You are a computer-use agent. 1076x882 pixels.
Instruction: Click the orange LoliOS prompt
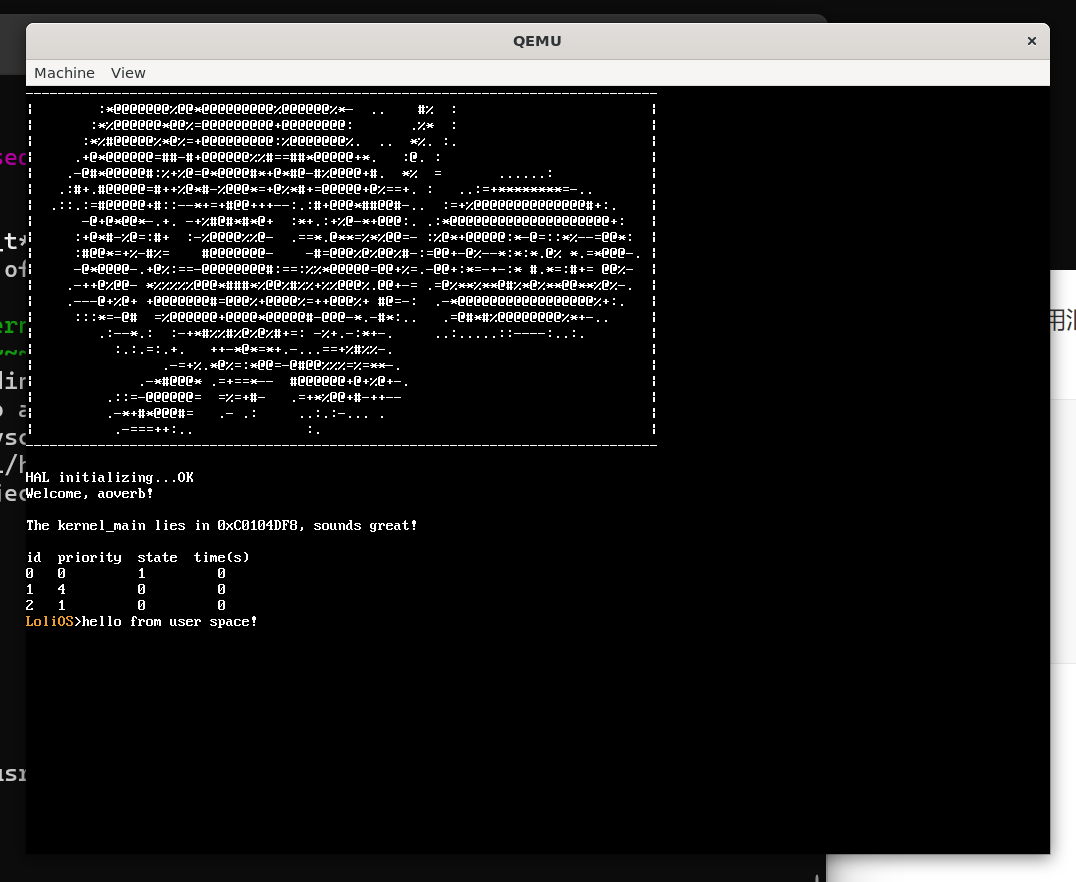(x=49, y=622)
